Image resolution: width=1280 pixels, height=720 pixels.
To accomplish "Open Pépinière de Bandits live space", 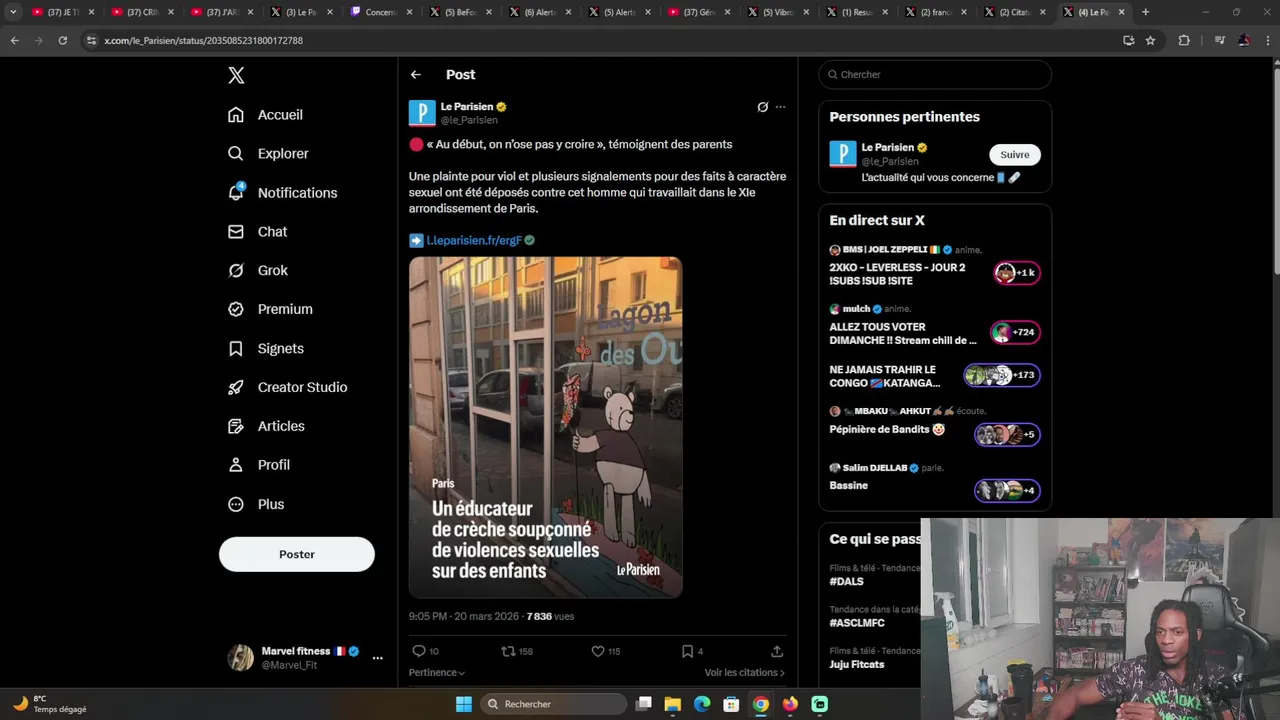I will (934, 429).
